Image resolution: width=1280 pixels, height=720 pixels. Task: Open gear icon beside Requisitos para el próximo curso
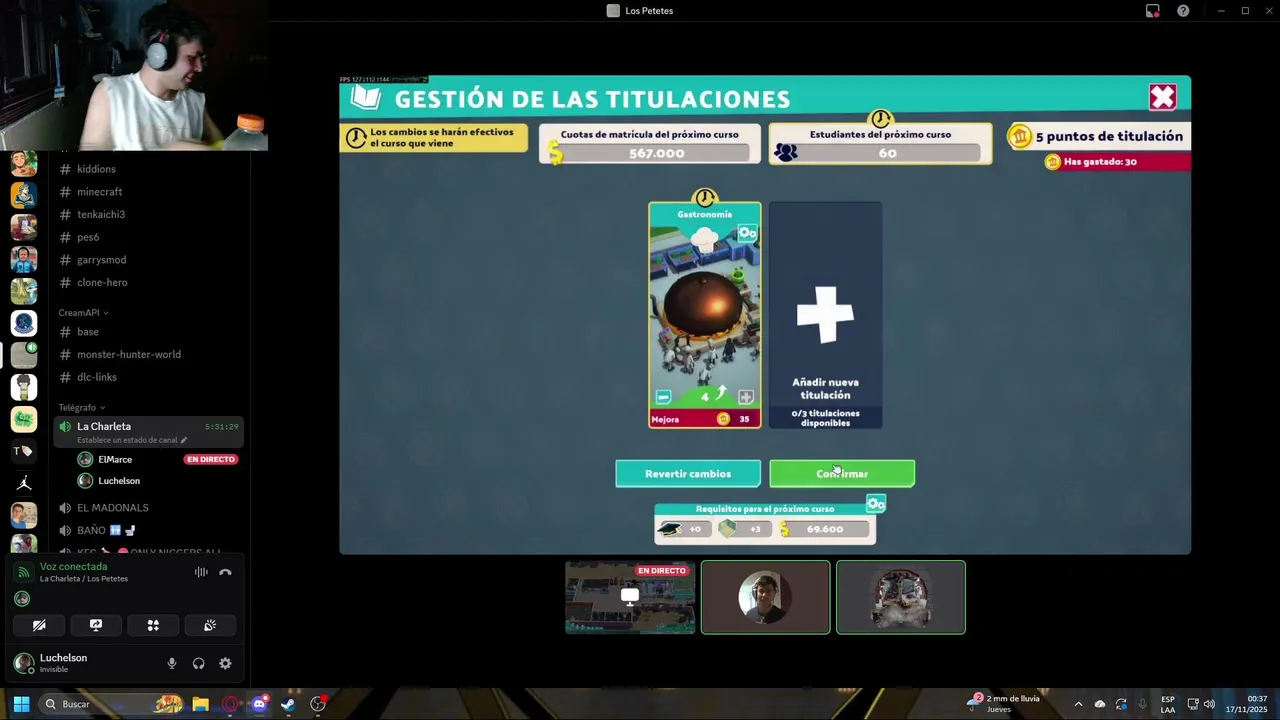876,504
